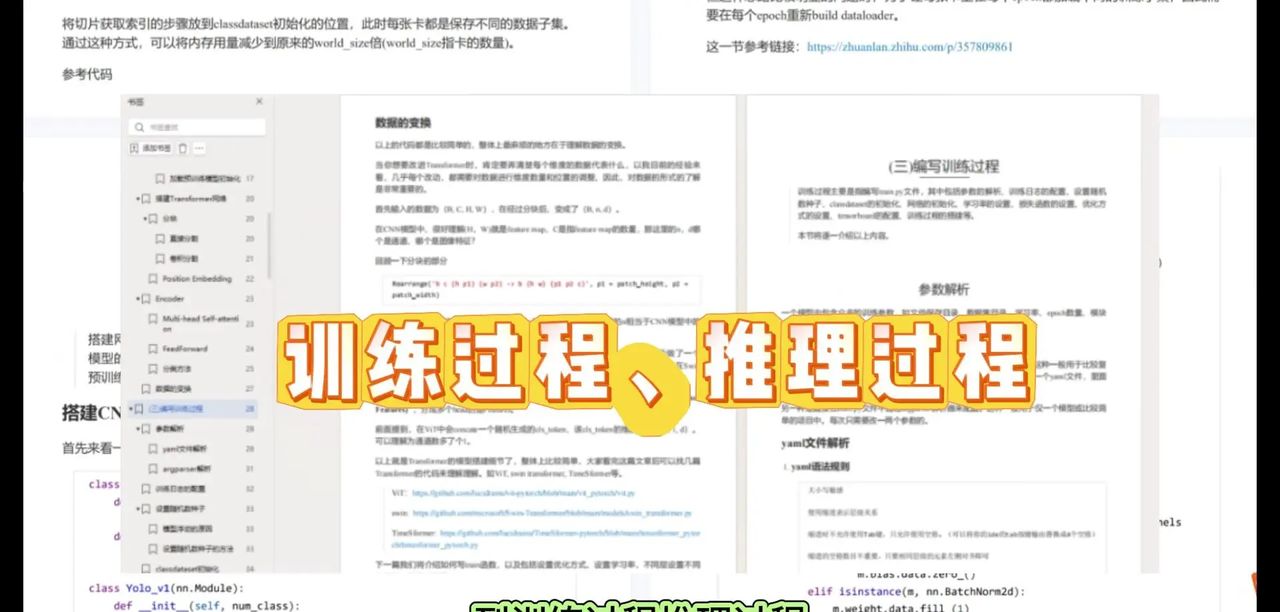Click the delete bookmark trash icon
The width and height of the screenshot is (1280, 612).
click(183, 148)
